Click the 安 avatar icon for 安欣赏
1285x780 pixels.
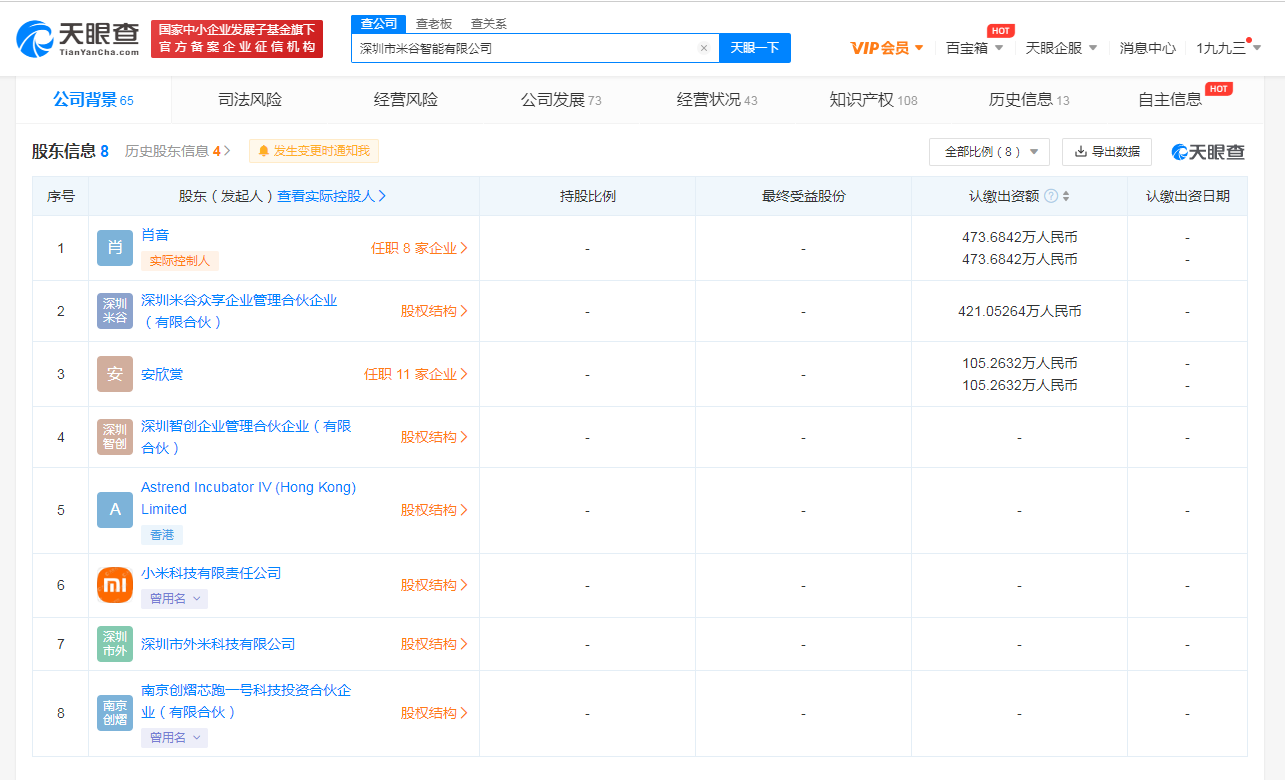pyautogui.click(x=115, y=374)
